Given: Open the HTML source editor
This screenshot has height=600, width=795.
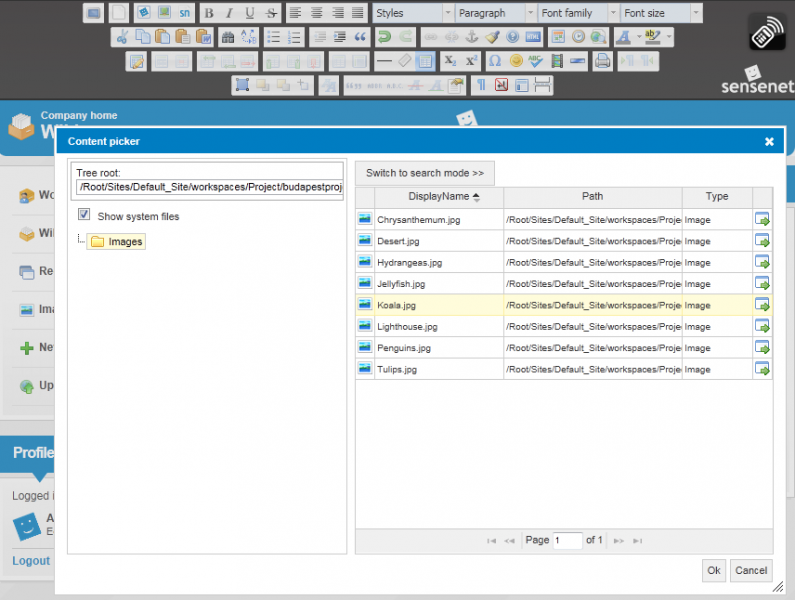Looking at the screenshot, I should 533,37.
